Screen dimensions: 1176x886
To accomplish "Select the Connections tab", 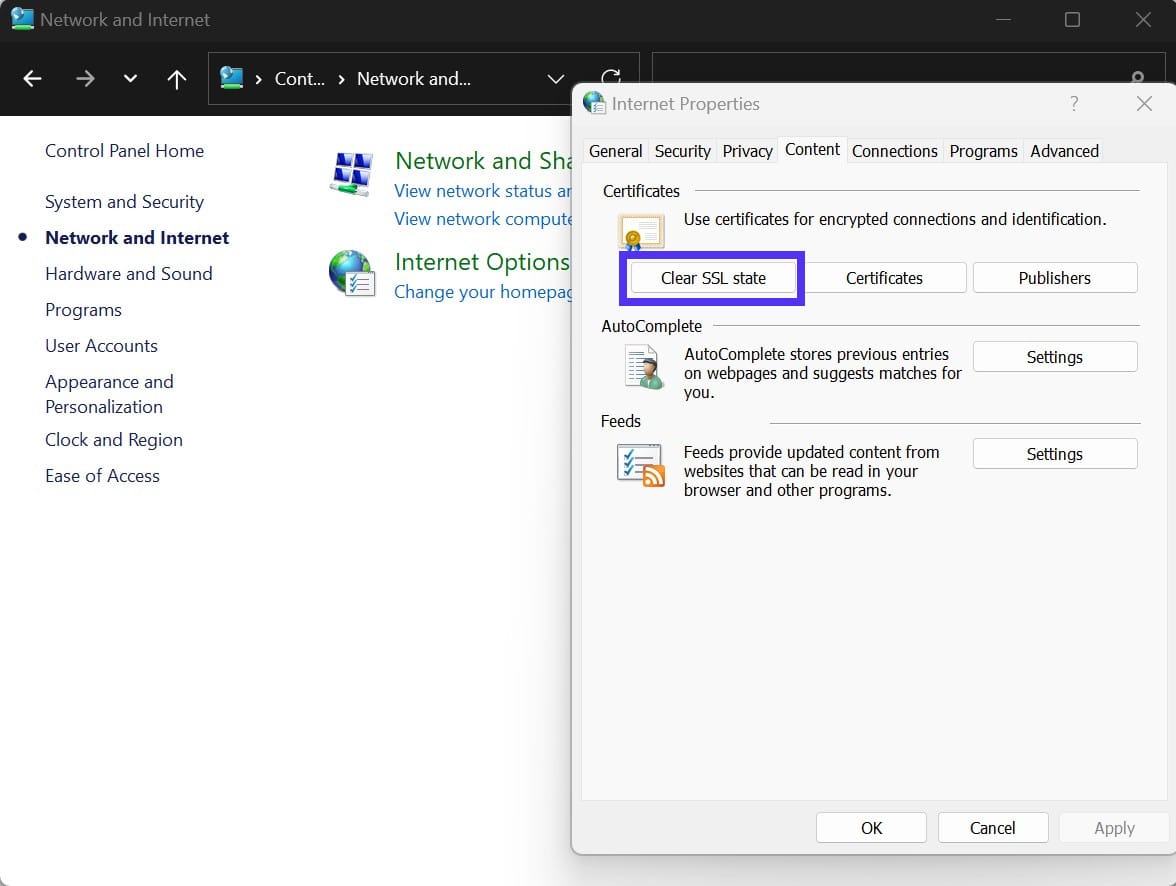I will pos(894,151).
